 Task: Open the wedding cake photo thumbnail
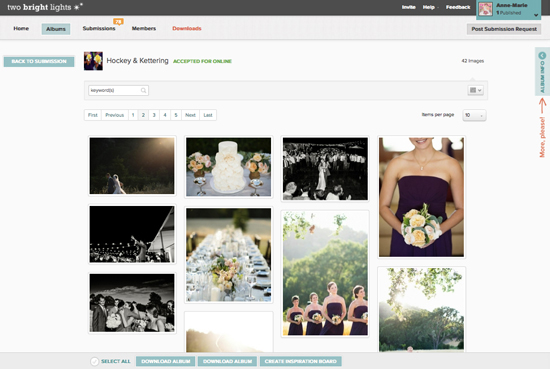229,167
